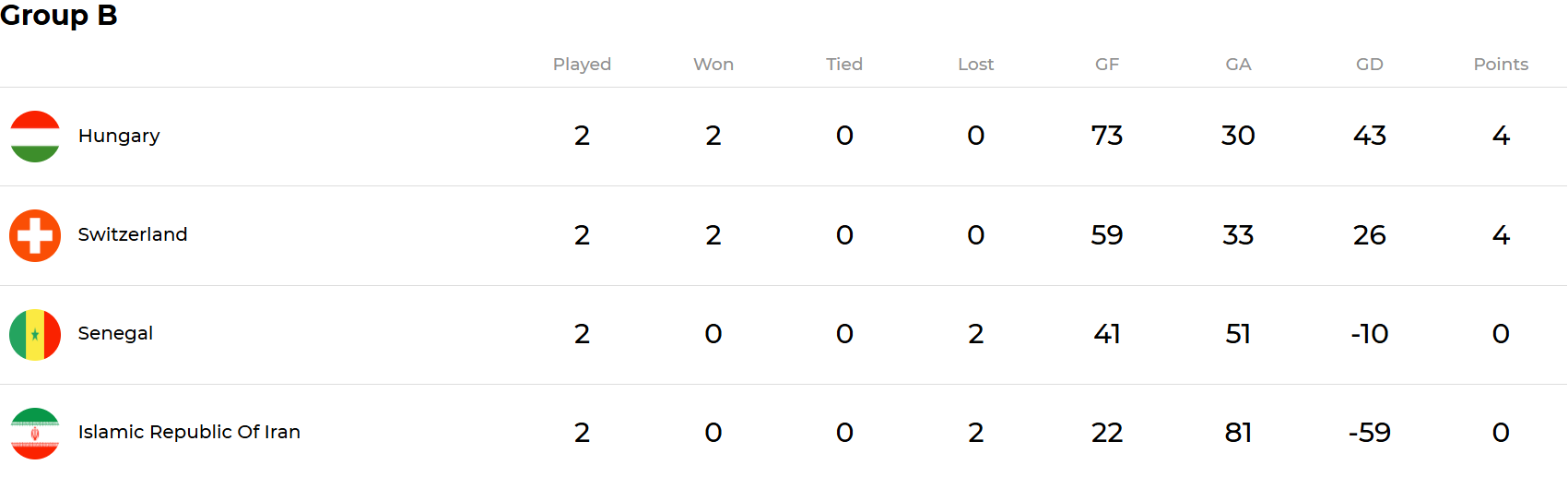Click the Iran flag icon
The height and width of the screenshot is (477, 1568).
tap(35, 433)
